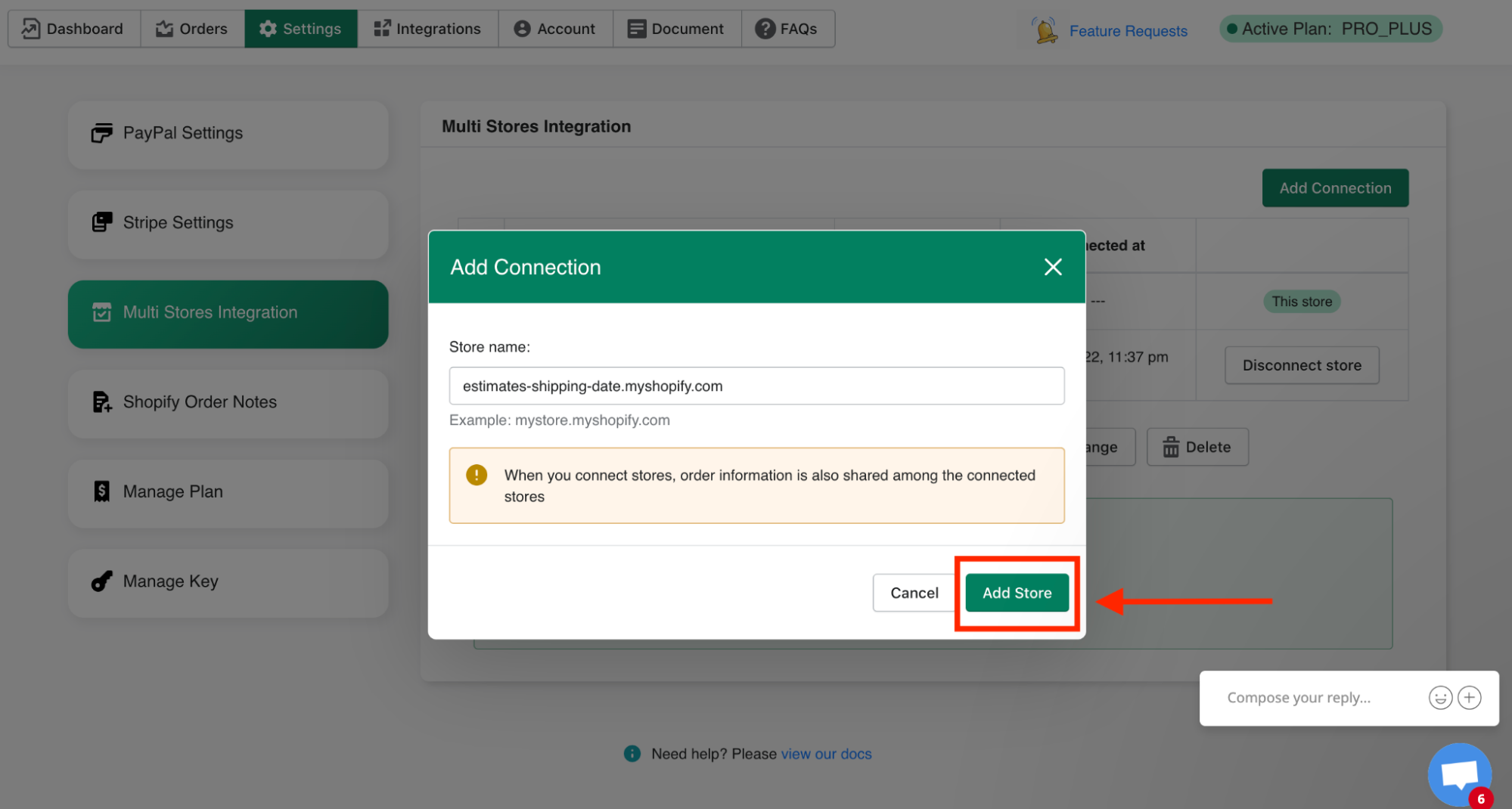Close the Add Connection dialog with the X
This screenshot has width=1512, height=809.
coord(1053,267)
